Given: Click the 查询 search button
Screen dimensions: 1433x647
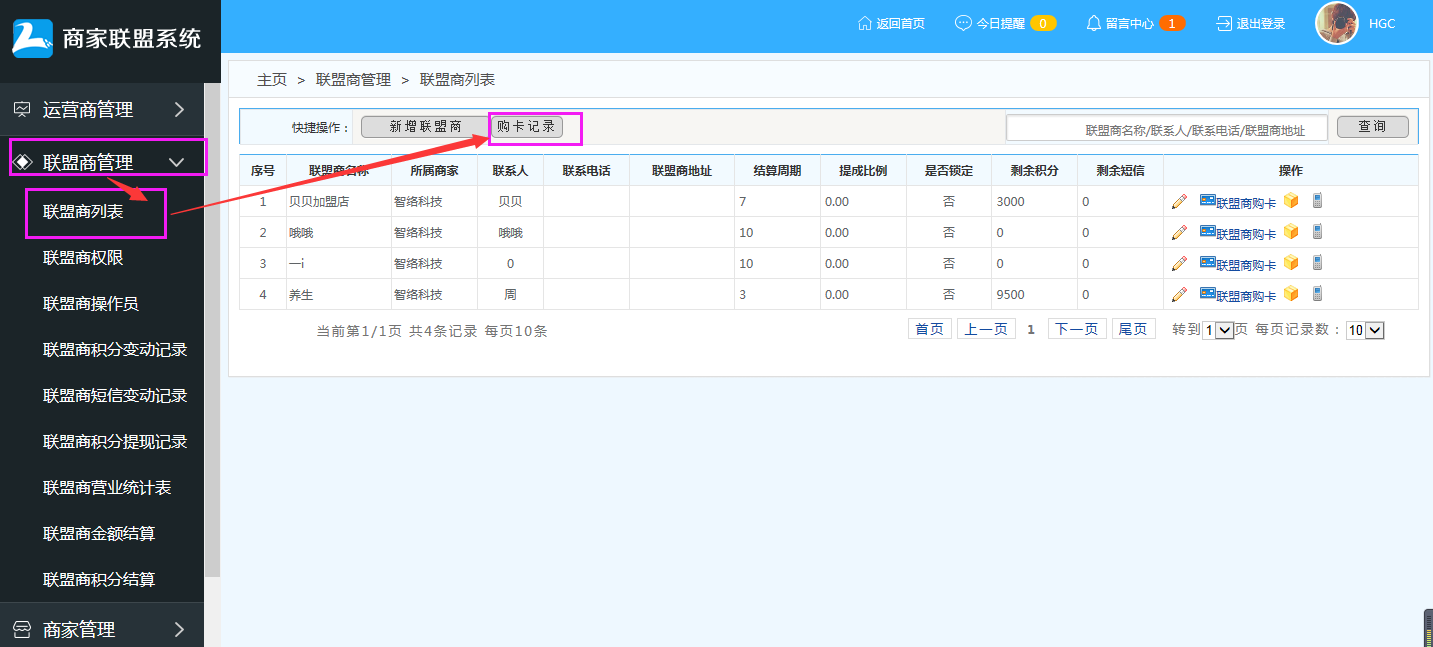Looking at the screenshot, I should (x=1372, y=127).
